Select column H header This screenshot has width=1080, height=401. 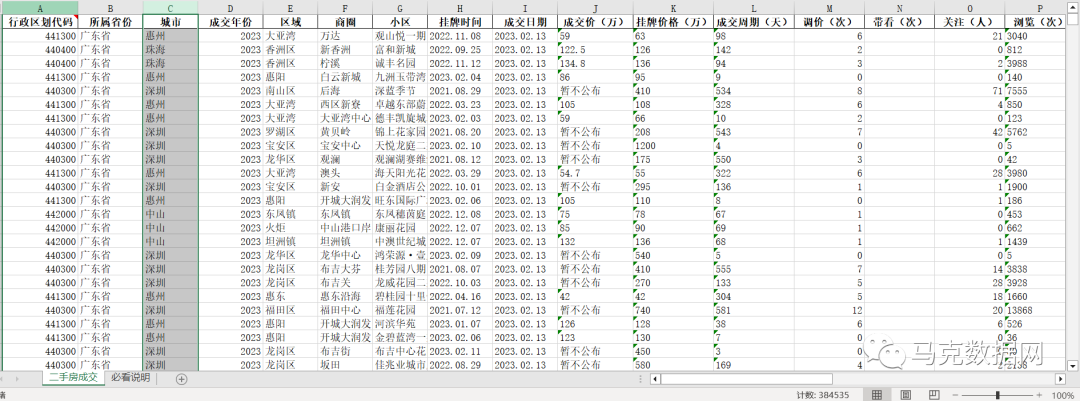pyautogui.click(x=460, y=8)
